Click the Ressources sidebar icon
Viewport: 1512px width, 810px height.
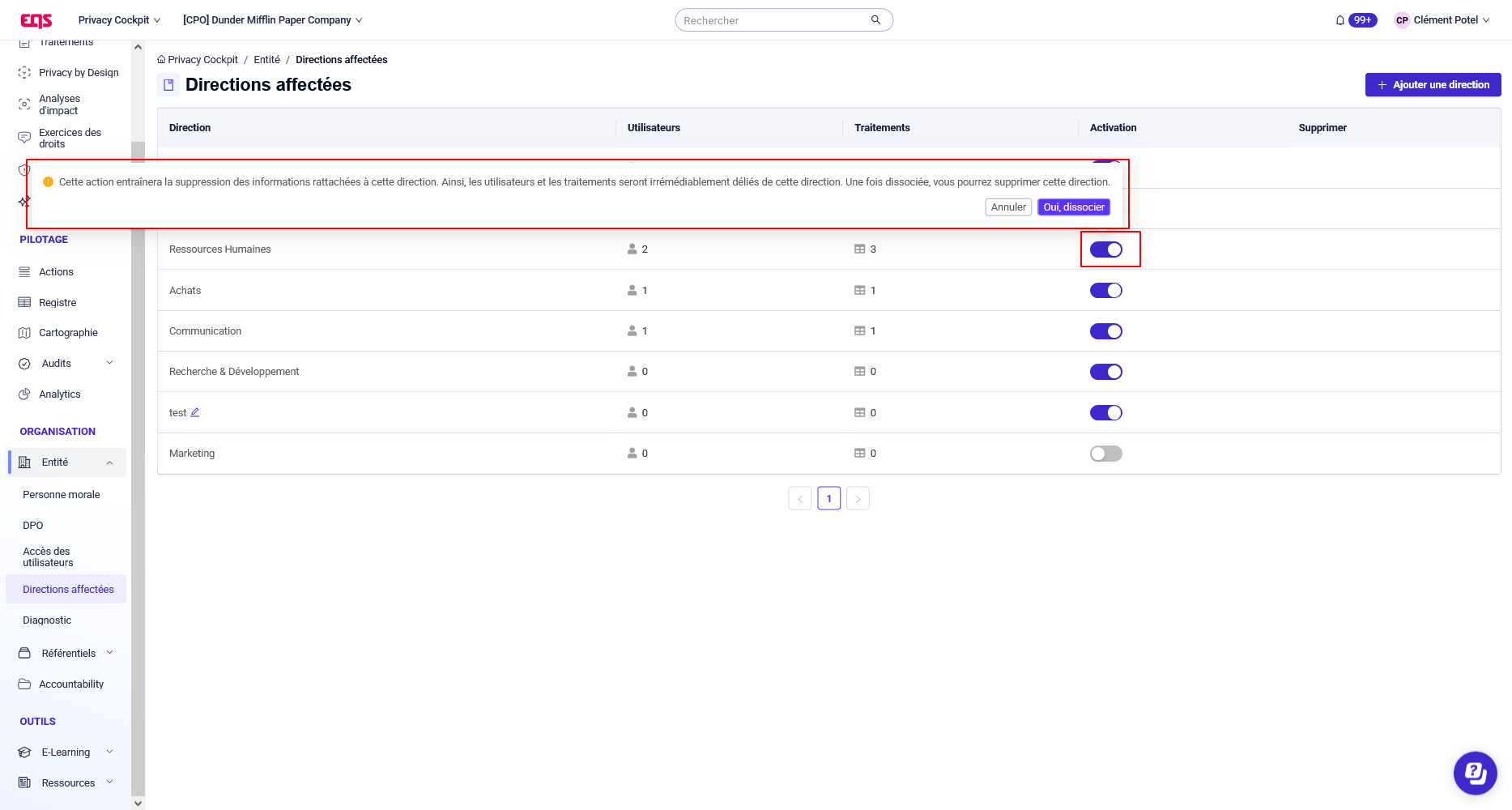[x=24, y=783]
